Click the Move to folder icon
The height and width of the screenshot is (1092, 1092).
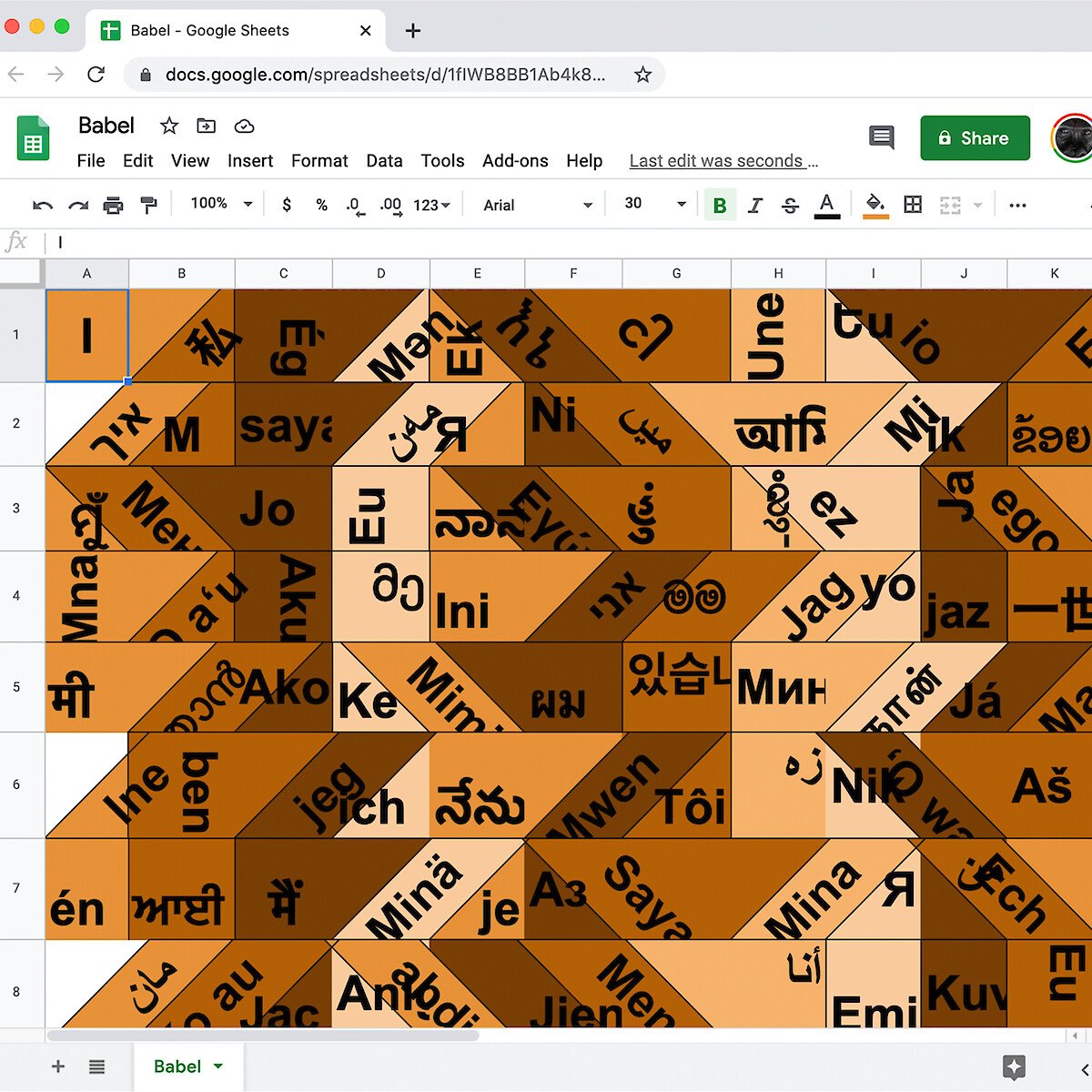pos(207,126)
